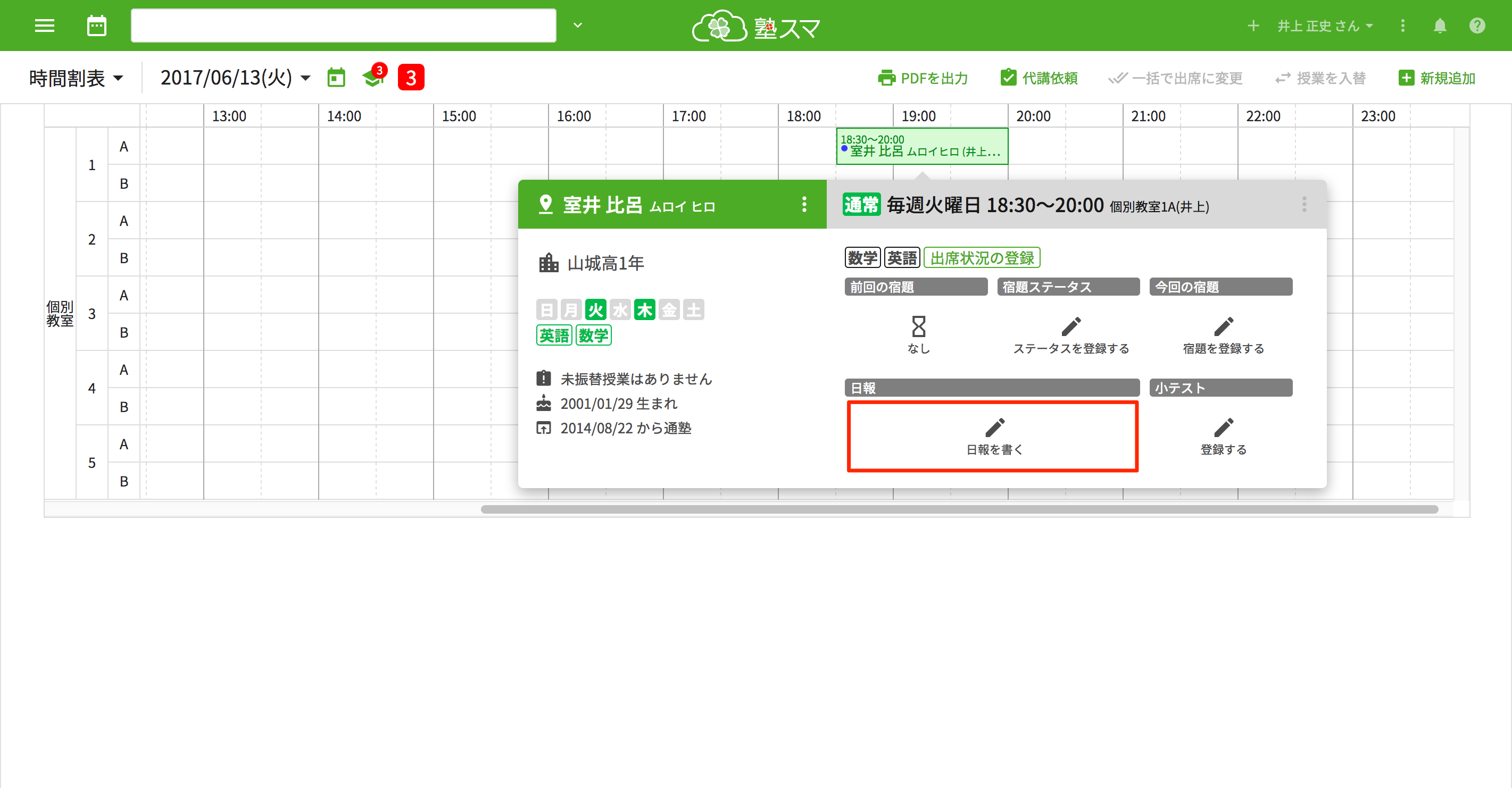Click PDFを出力 in the toolbar
Image resolution: width=1512 pixels, height=788 pixels.
tap(923, 78)
